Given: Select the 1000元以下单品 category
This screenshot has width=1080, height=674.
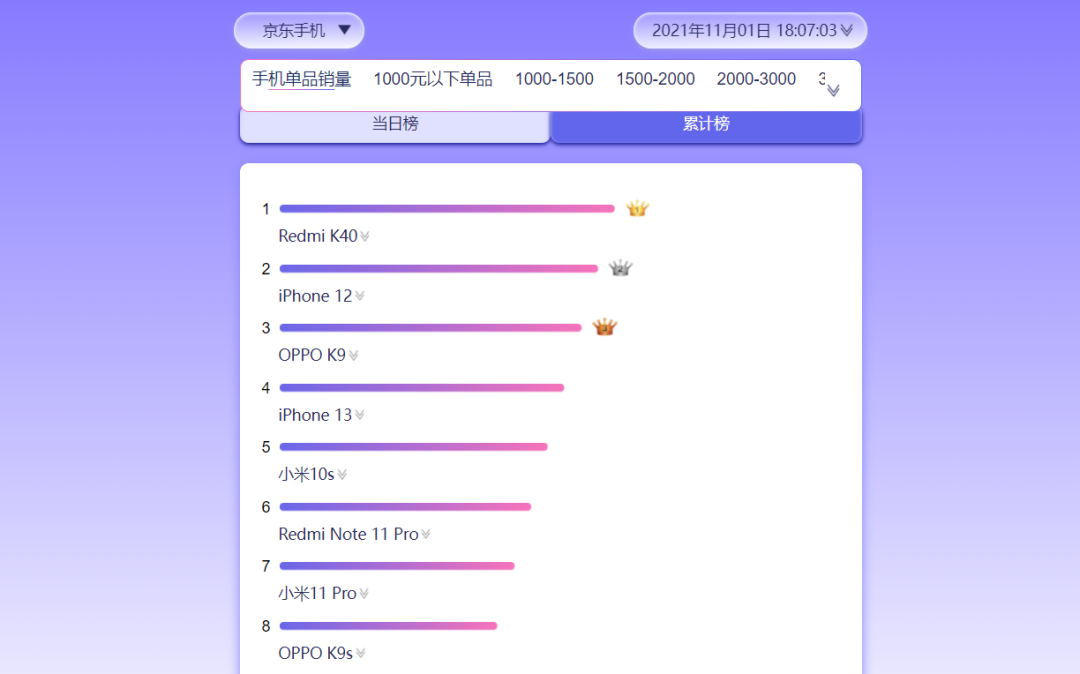Looking at the screenshot, I should pos(433,79).
